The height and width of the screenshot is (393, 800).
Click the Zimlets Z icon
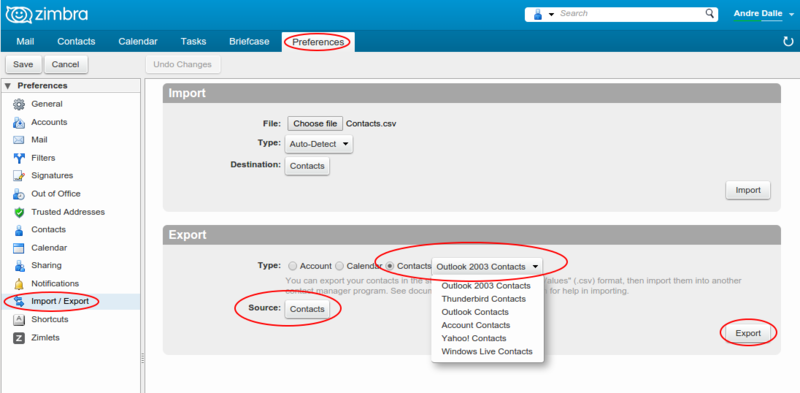(x=19, y=338)
